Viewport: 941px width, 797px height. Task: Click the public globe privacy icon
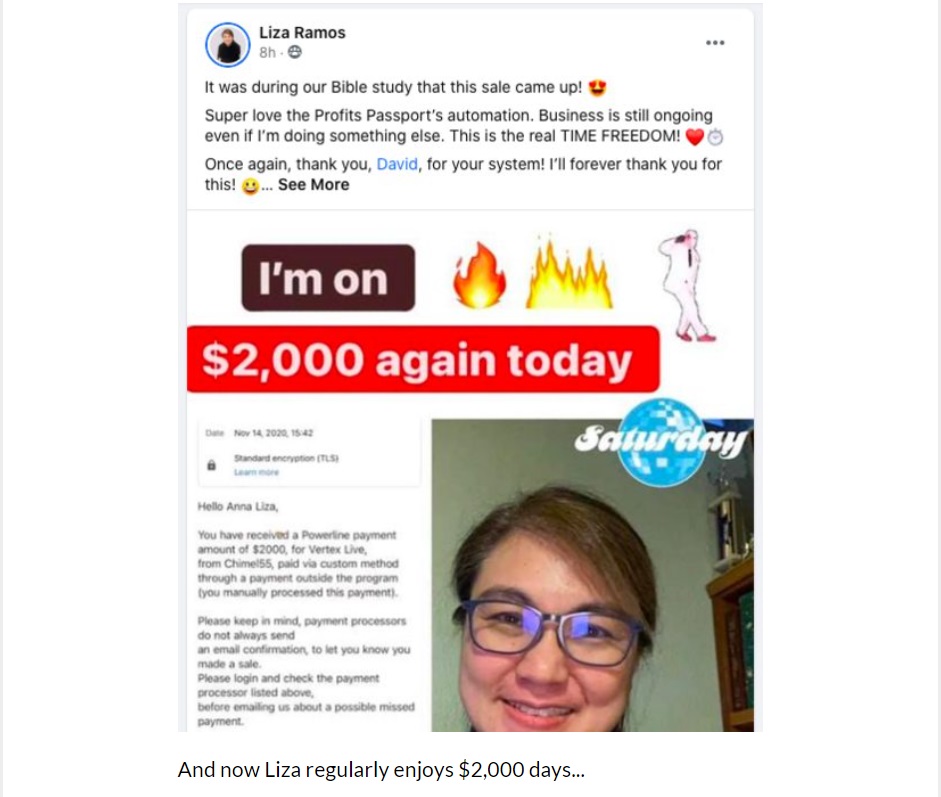pyautogui.click(x=295, y=52)
